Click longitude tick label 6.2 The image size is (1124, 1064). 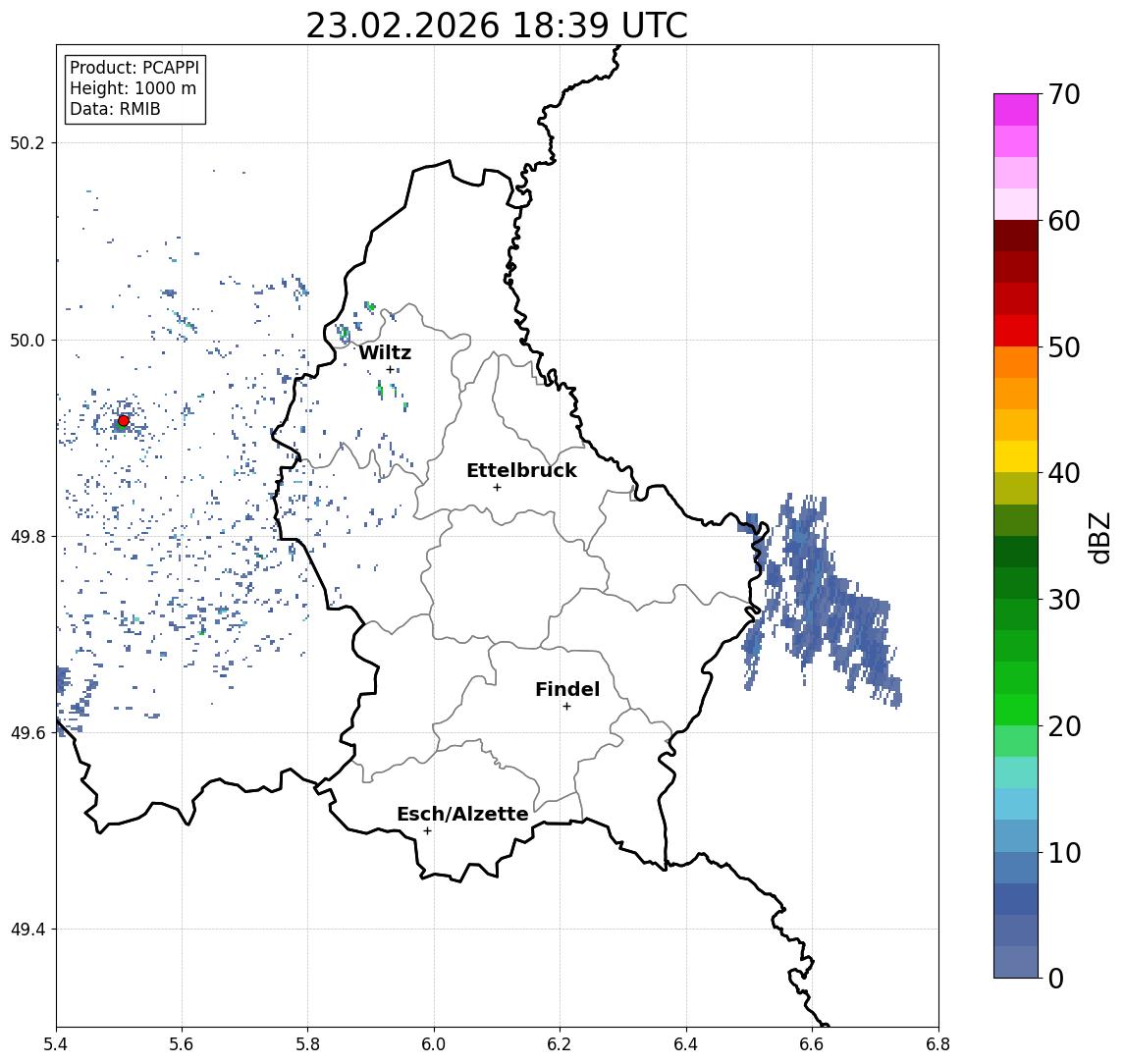click(560, 1044)
